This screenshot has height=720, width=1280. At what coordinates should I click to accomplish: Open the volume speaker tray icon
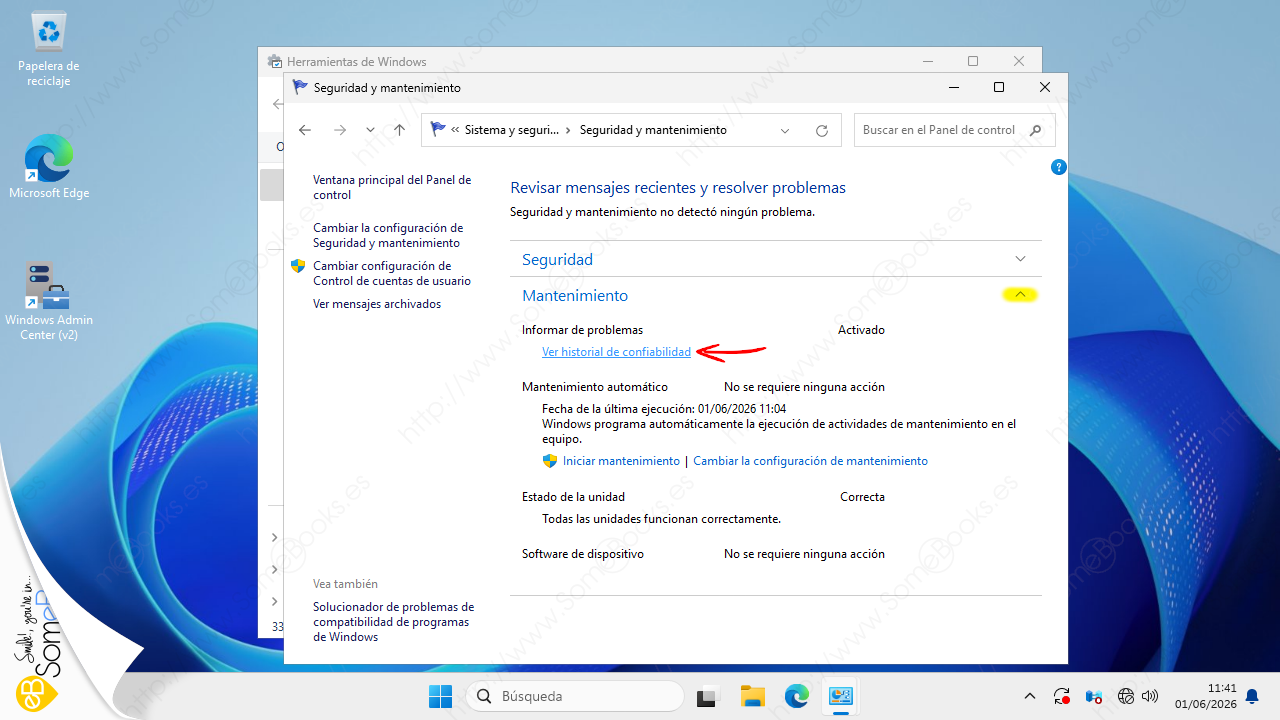[1150, 696]
